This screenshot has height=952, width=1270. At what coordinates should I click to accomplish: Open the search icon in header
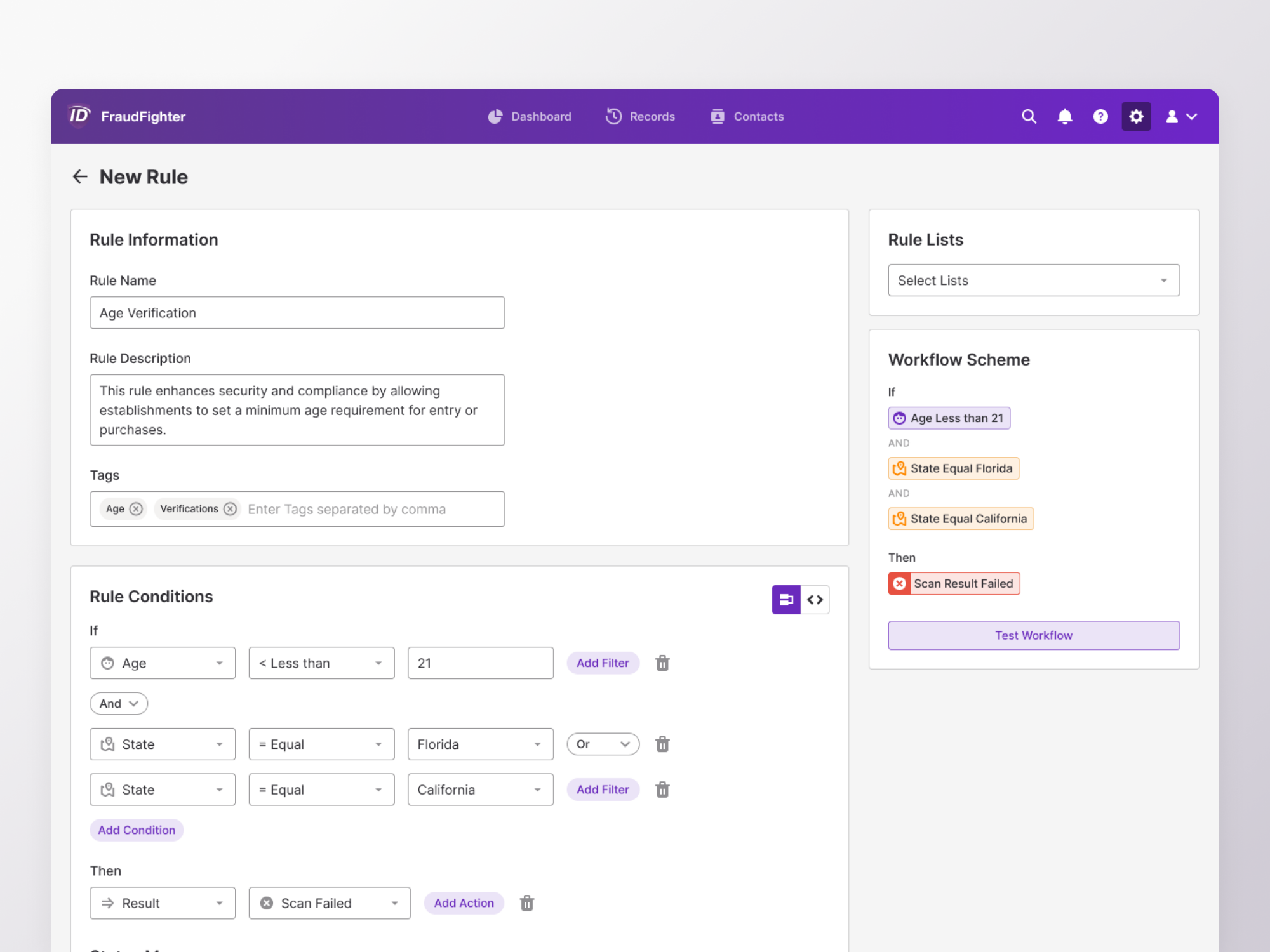point(1029,117)
